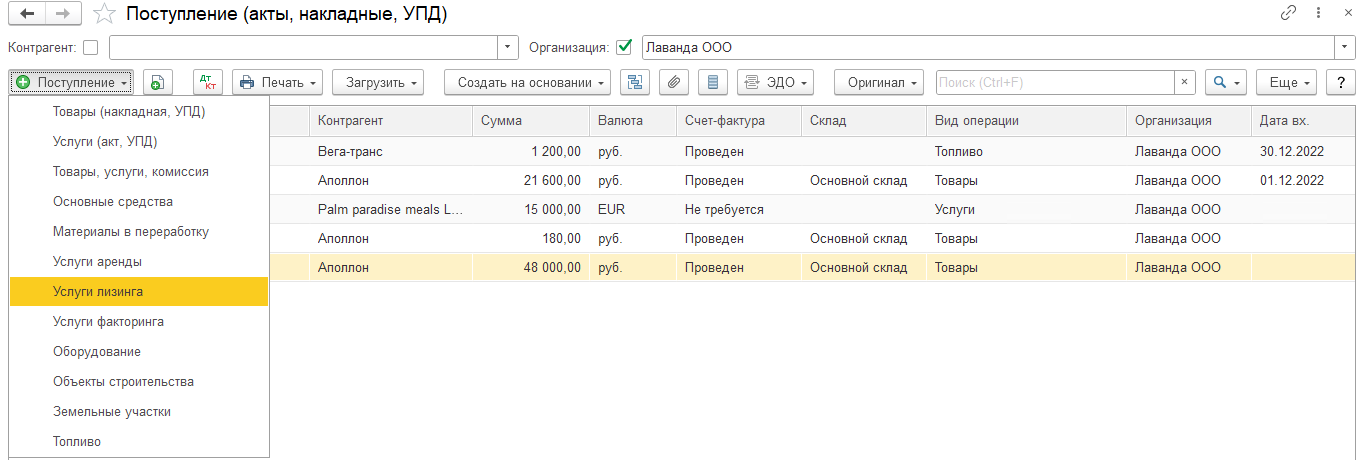Uncheck the Организация filter checkbox
This screenshot has height=460, width=1364.
point(625,47)
